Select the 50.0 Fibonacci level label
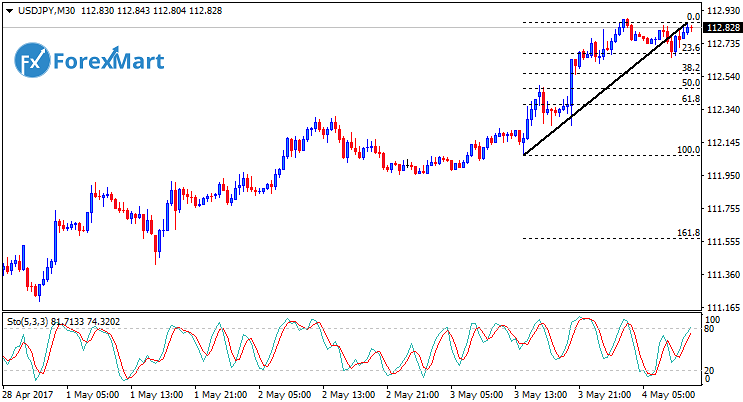This screenshot has width=743, height=402. [x=690, y=83]
